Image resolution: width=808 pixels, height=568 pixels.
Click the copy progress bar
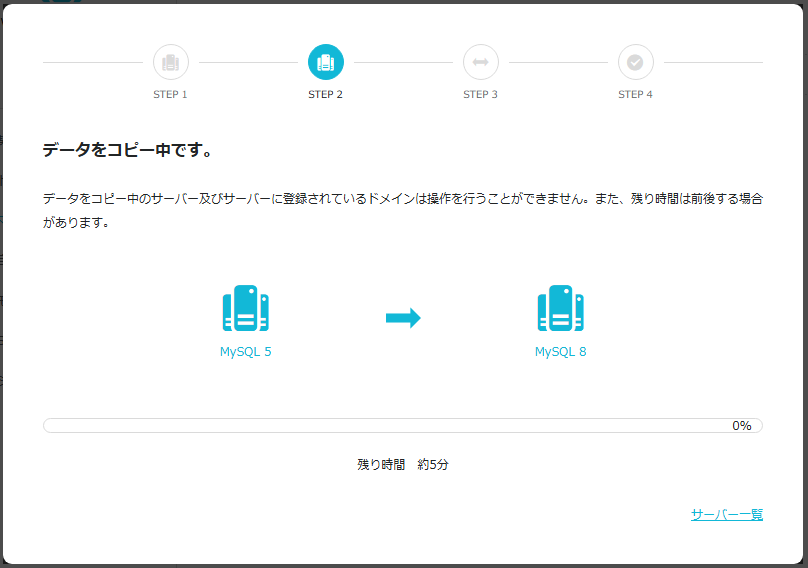click(403, 426)
